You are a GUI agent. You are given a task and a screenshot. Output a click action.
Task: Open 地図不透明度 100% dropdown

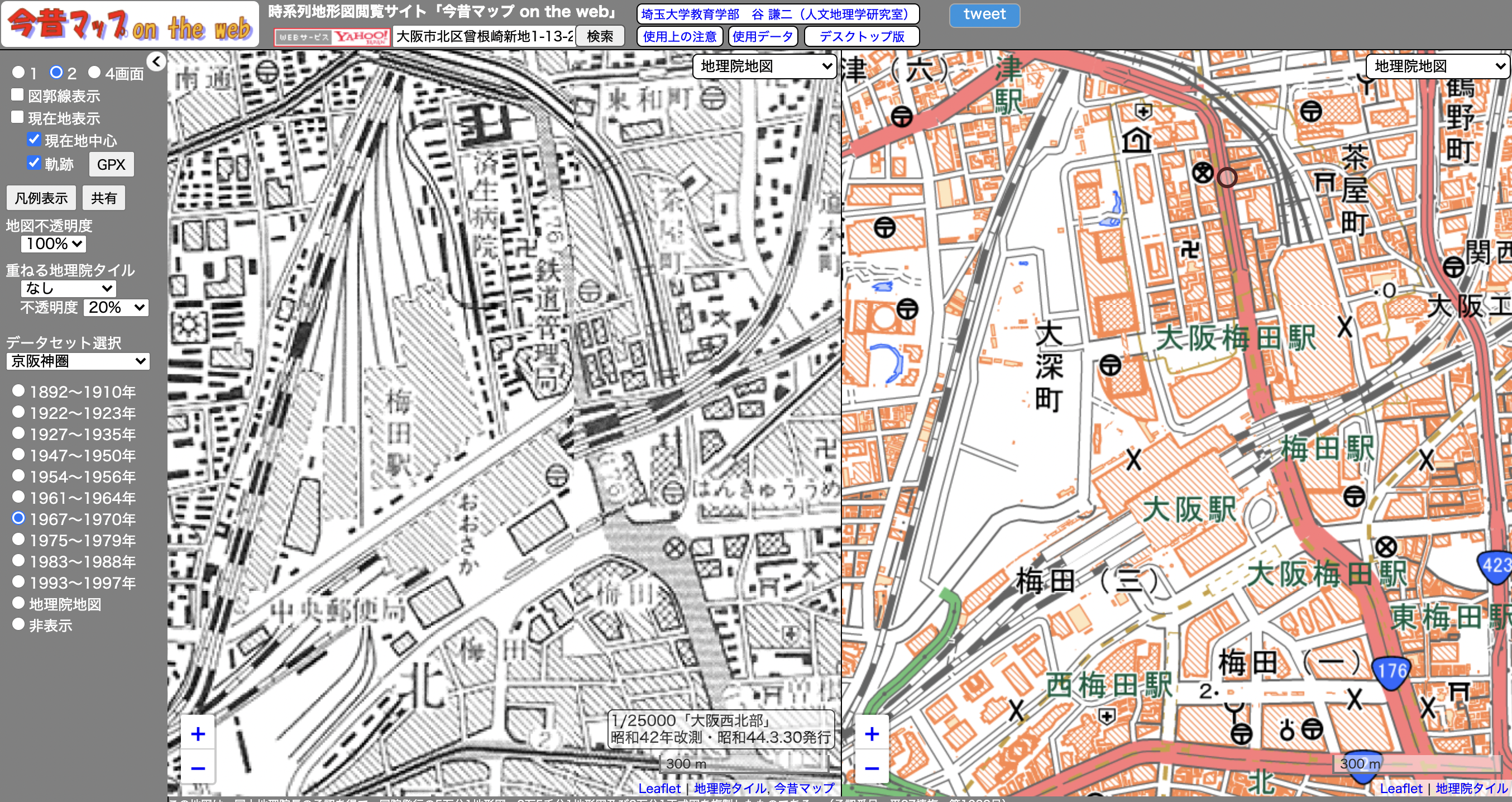tap(54, 244)
